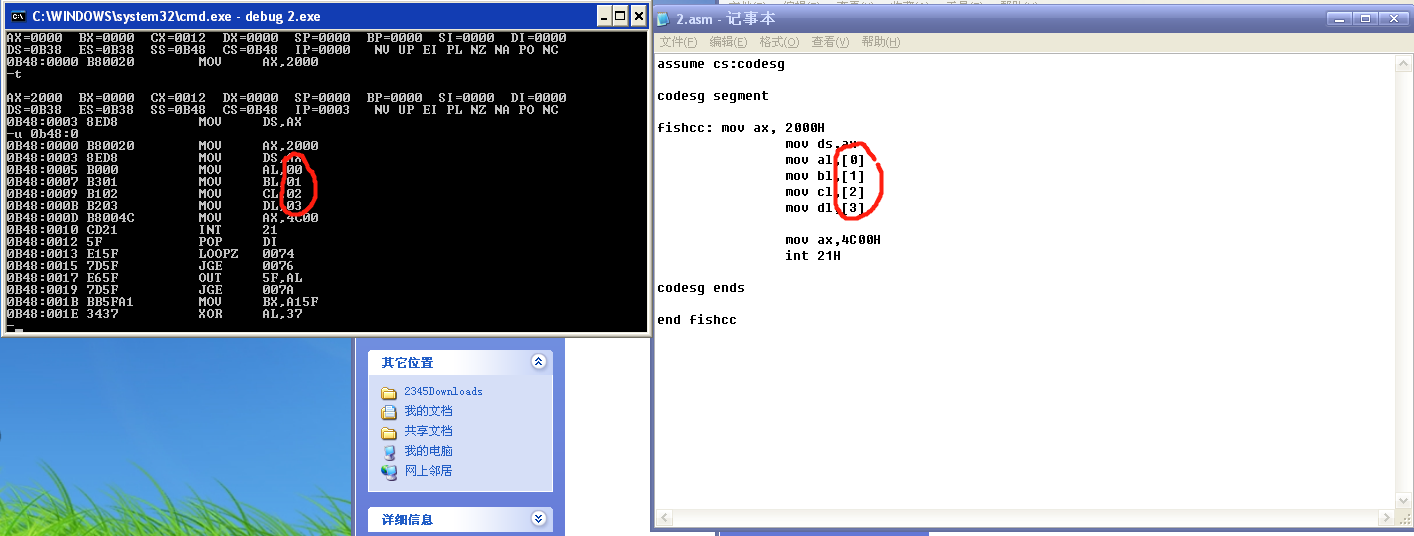Screen dimensions: 1414x536
Task: Open 共享文档 shared documents link
Action: coord(428,431)
